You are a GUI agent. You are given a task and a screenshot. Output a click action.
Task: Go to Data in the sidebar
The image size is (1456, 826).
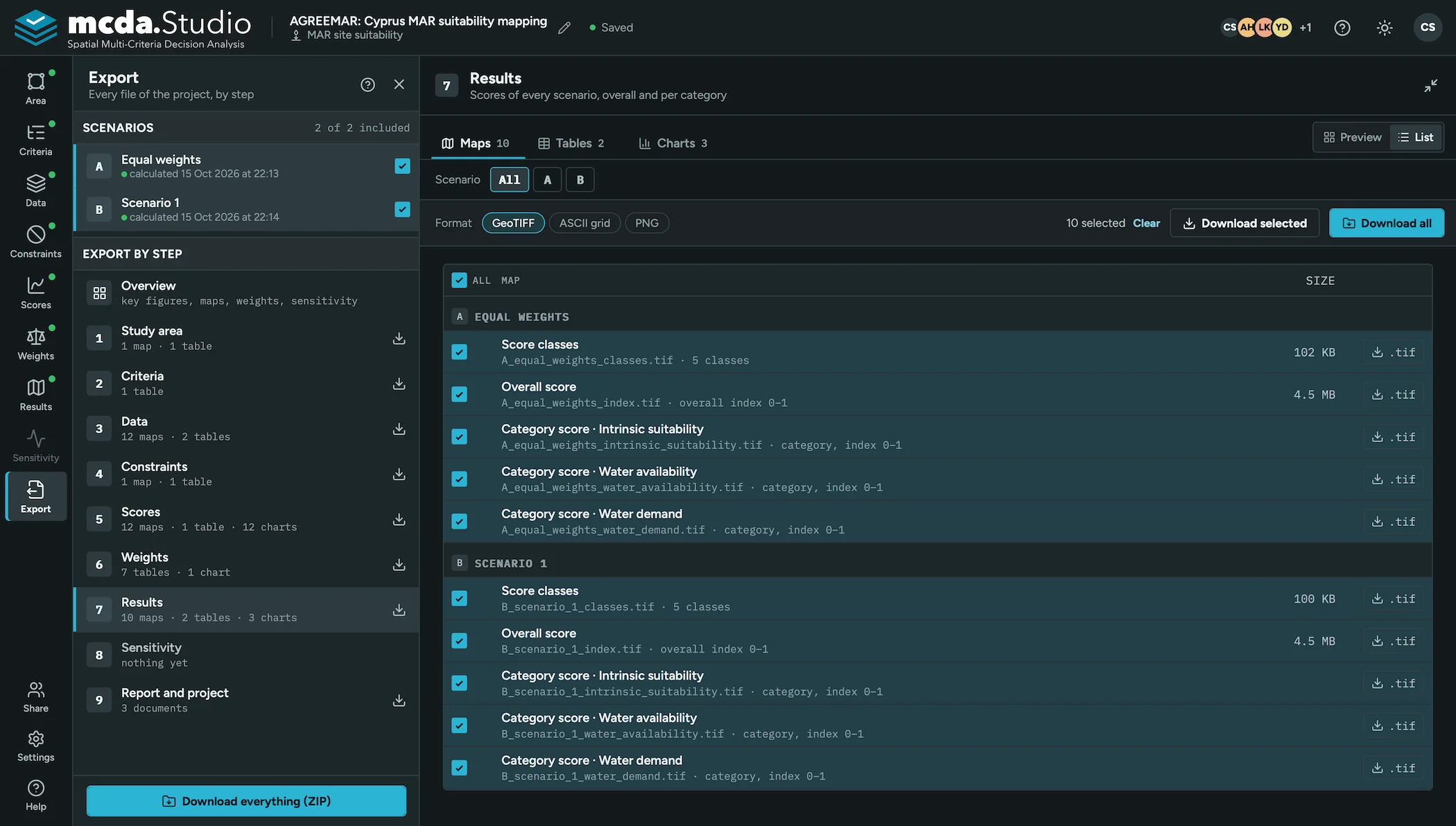pyautogui.click(x=35, y=191)
